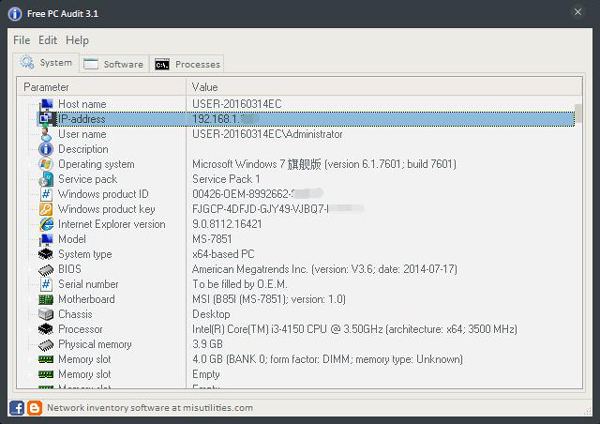The image size is (600, 424).
Task: Click the first Empty Memory slot icon
Action: click(46, 374)
